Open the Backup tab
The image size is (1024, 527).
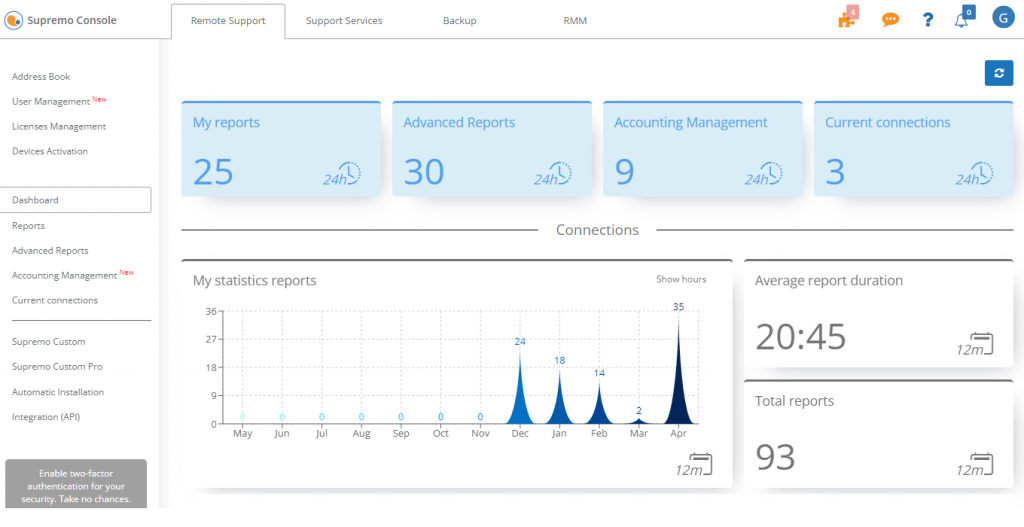tap(459, 21)
